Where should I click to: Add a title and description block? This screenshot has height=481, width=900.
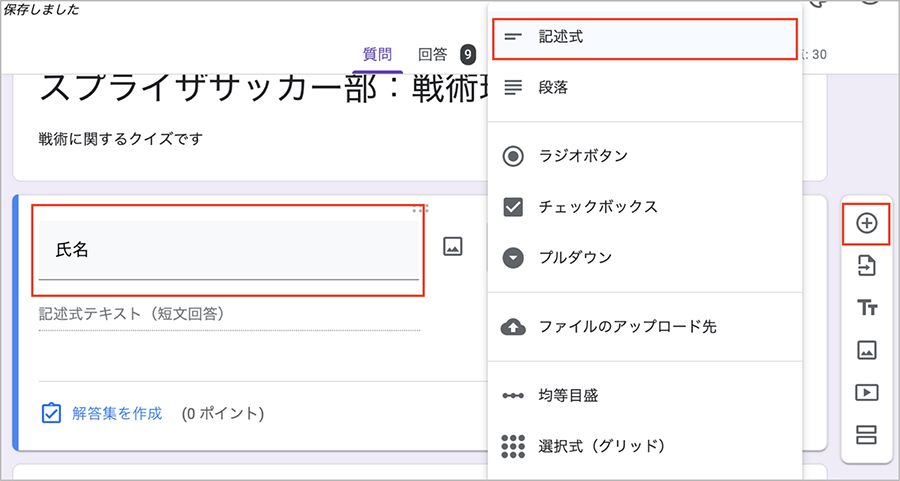[866, 308]
